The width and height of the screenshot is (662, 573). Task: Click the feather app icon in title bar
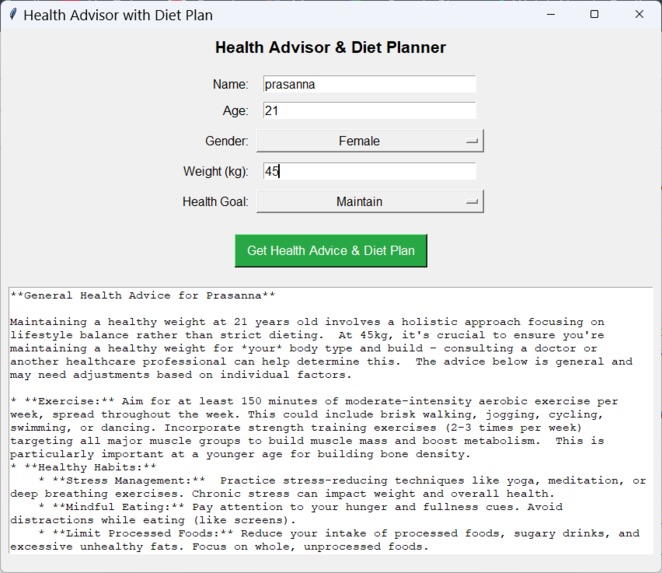click(13, 14)
